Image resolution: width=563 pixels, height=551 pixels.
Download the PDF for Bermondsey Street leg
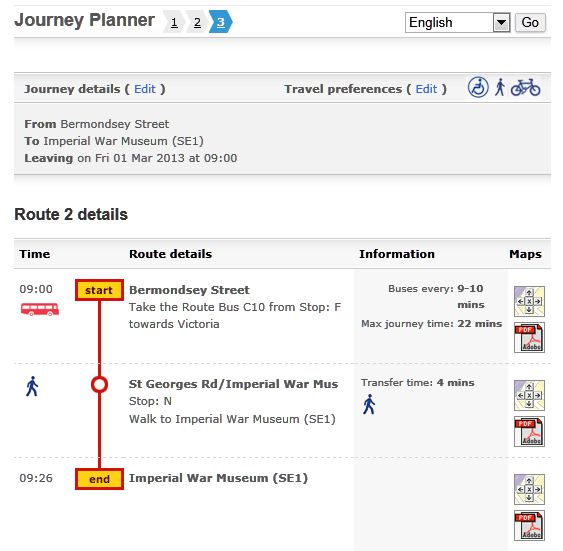coord(529,337)
